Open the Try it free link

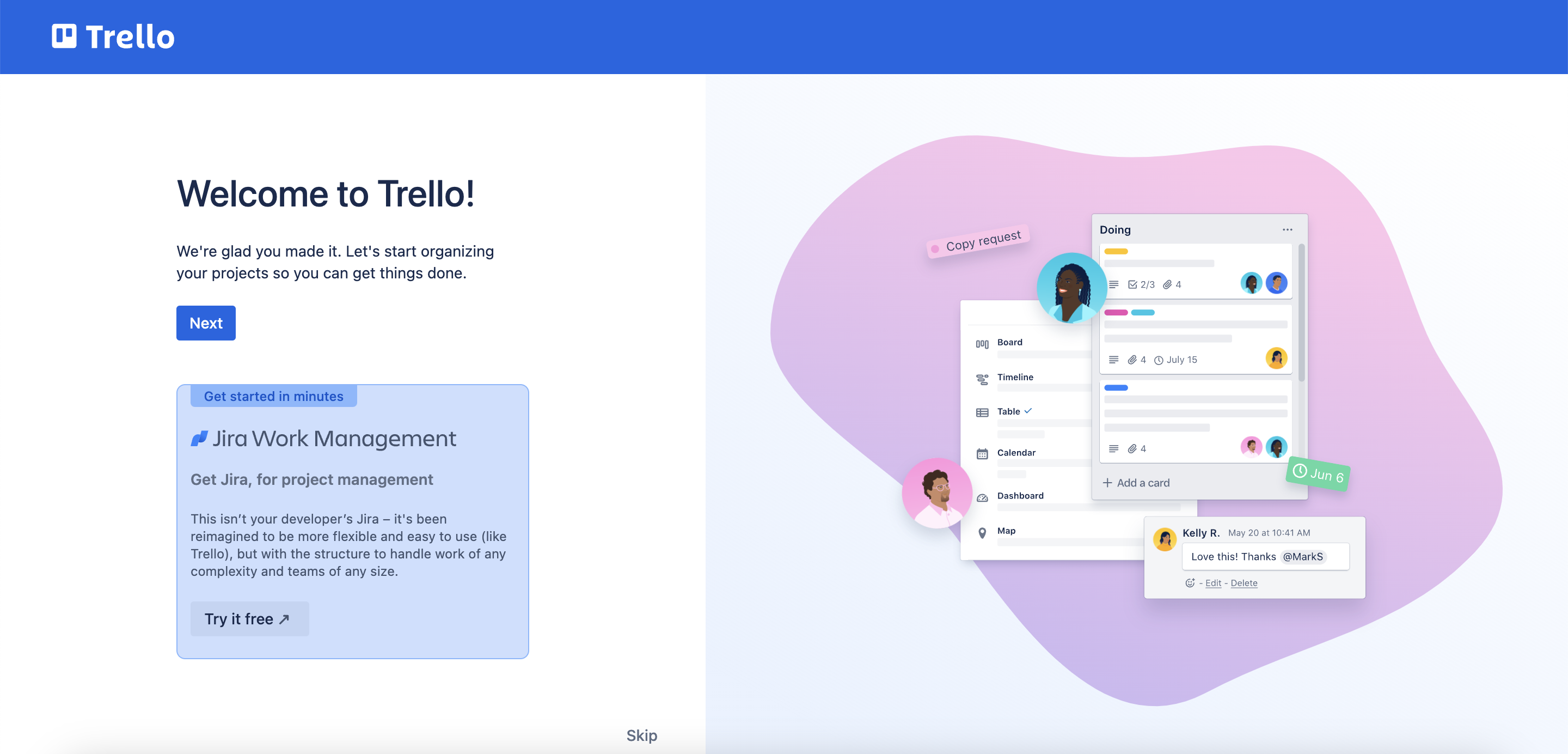[249, 619]
